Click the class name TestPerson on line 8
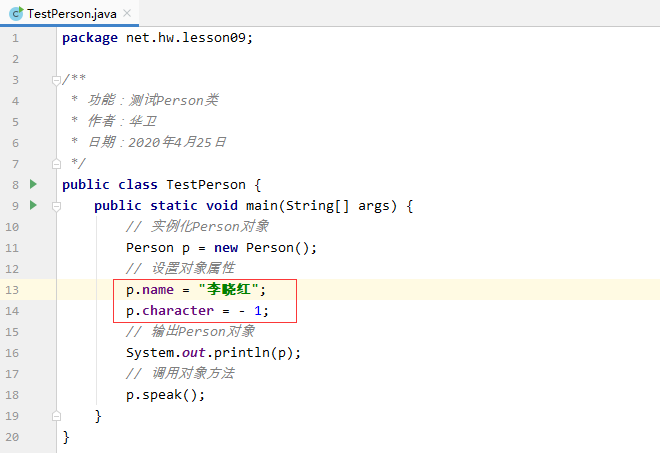The image size is (660, 453). (x=206, y=184)
